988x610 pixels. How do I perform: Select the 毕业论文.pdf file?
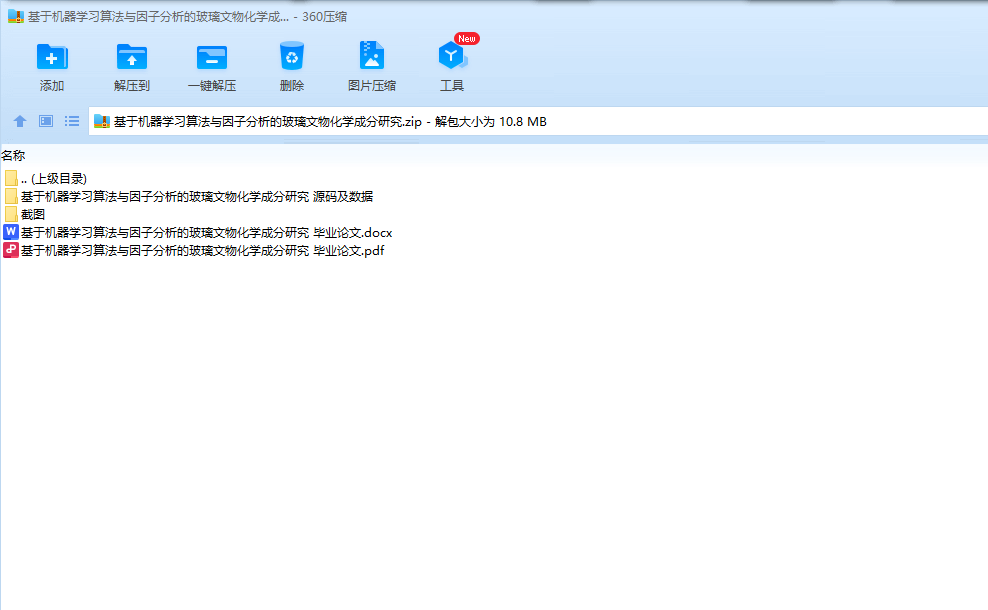tap(194, 250)
